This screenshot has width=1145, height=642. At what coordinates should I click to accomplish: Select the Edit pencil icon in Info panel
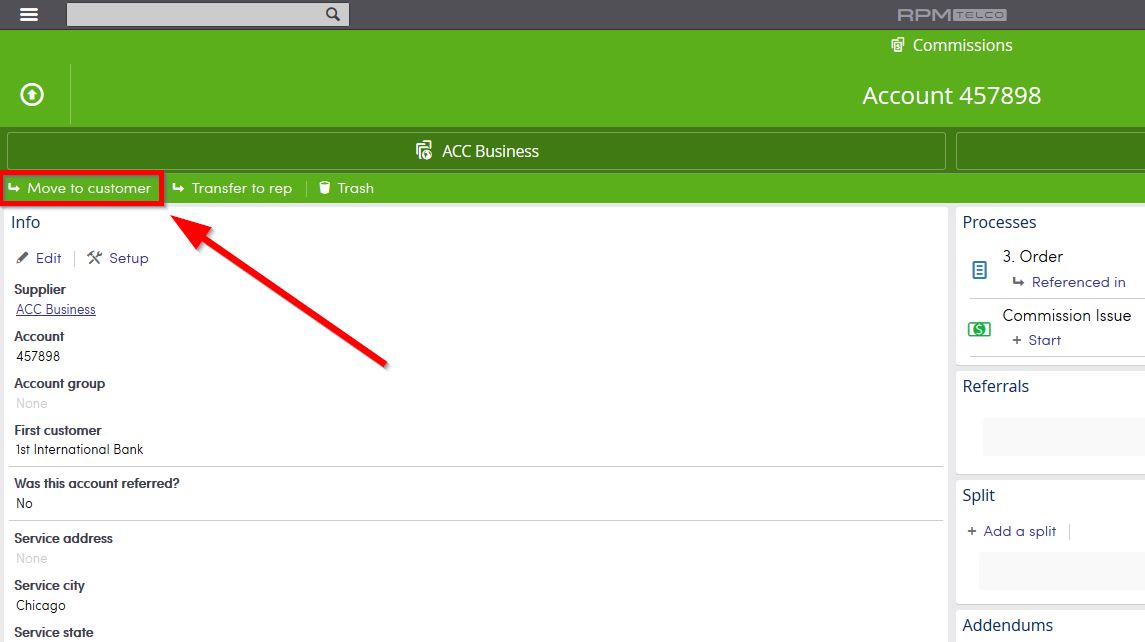(22, 257)
